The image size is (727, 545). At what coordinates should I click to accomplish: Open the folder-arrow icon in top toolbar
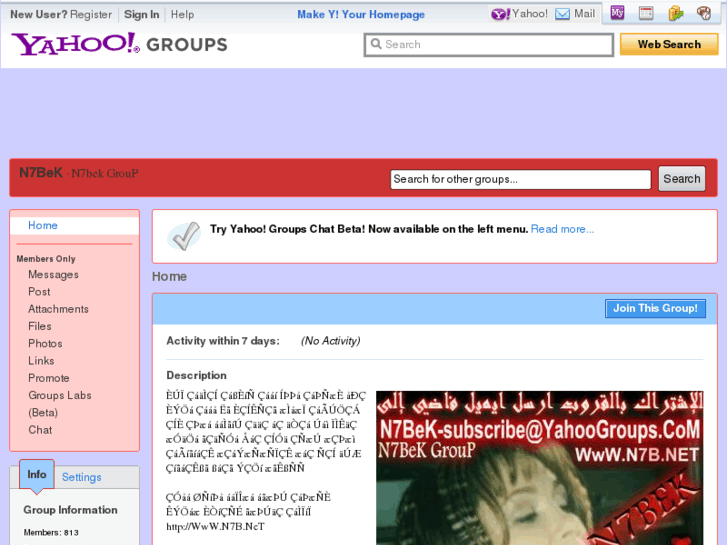676,13
